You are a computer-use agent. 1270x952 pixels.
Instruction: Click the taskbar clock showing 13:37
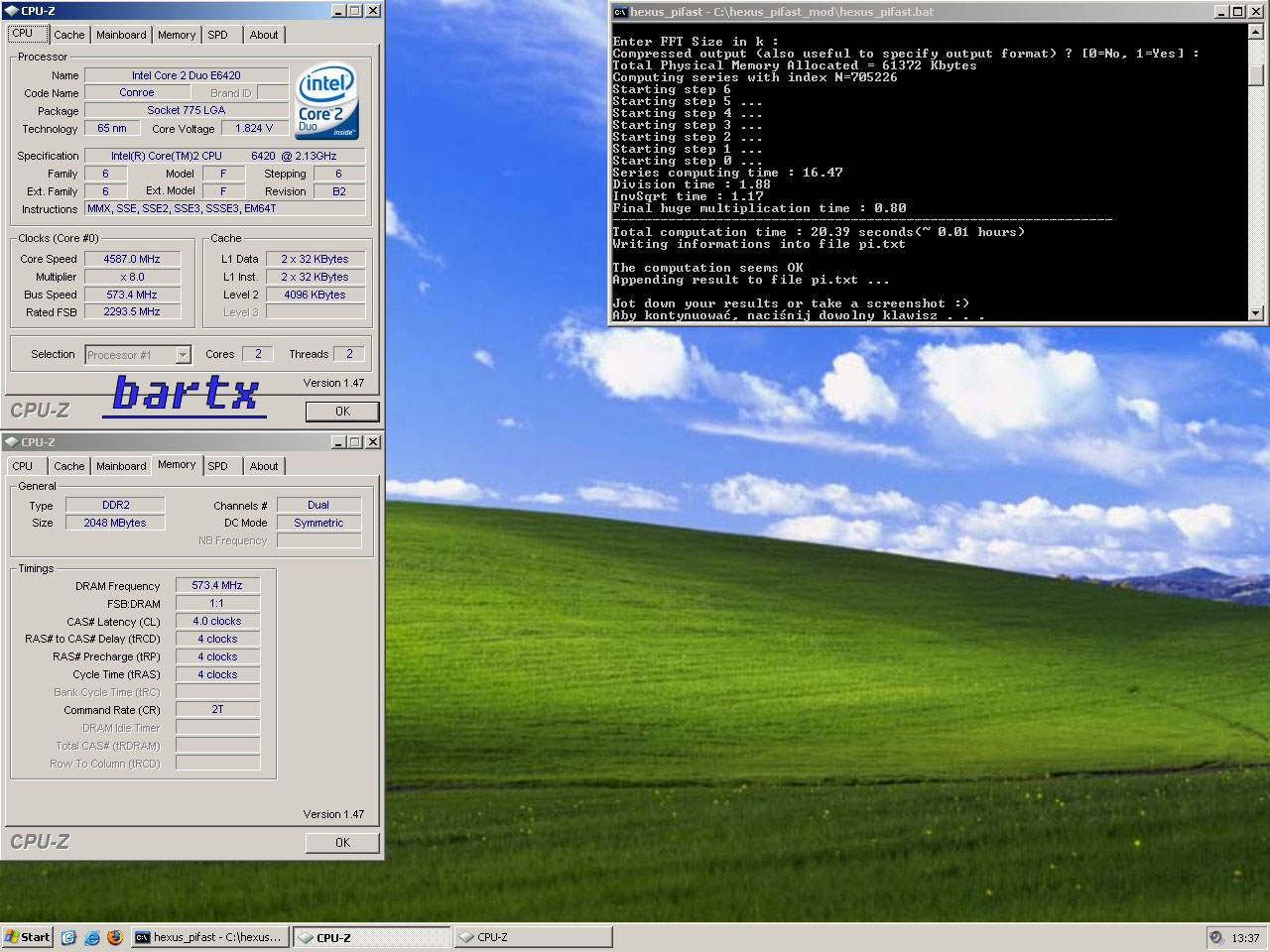click(x=1245, y=937)
